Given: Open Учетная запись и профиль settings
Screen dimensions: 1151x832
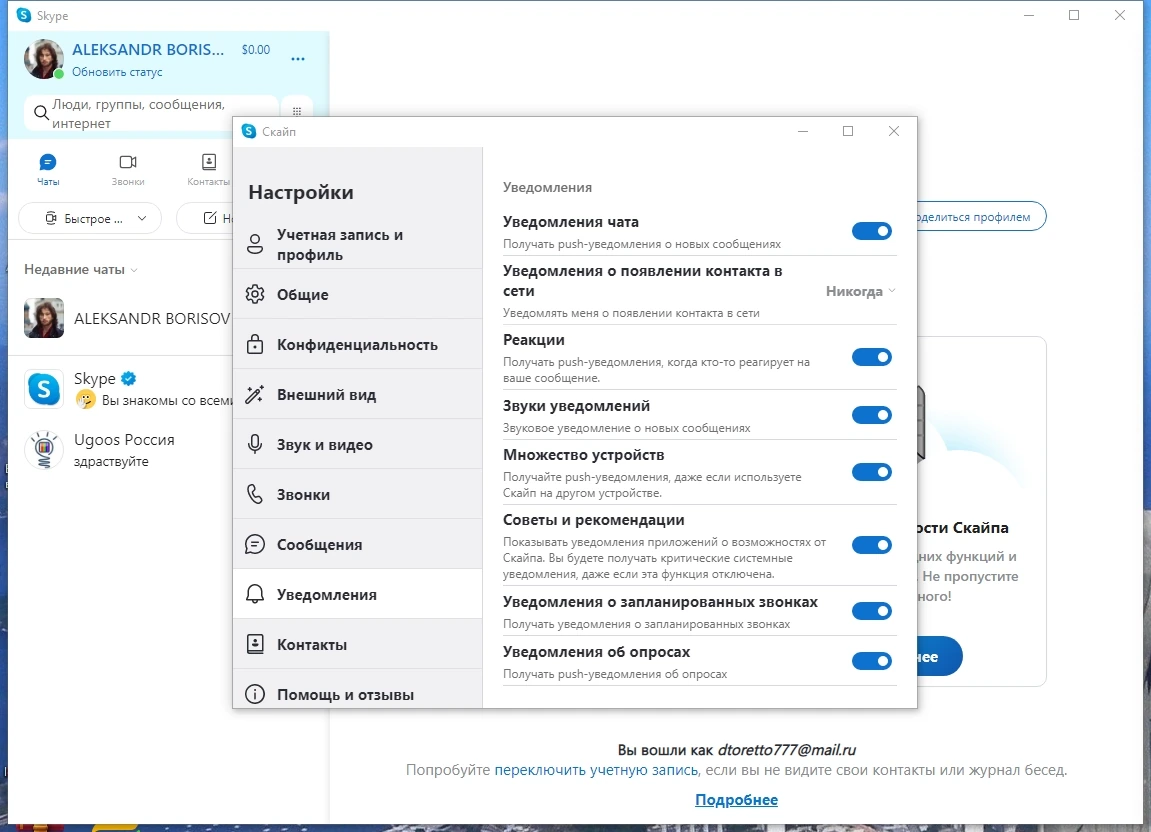Looking at the screenshot, I should 357,245.
